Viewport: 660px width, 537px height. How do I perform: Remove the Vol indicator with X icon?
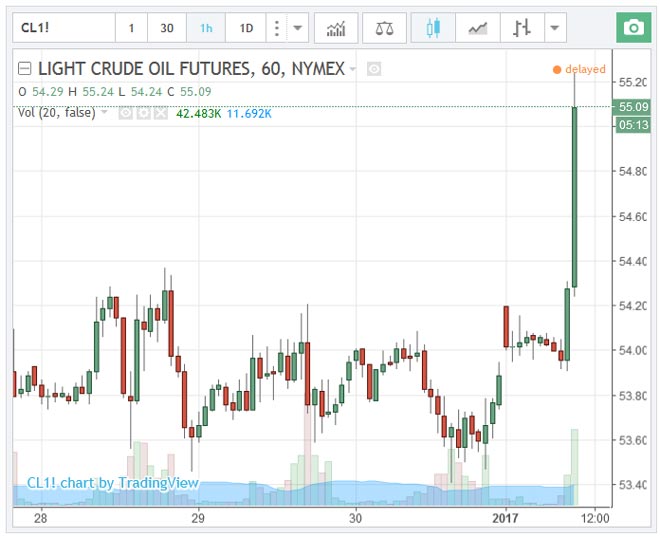click(x=161, y=113)
